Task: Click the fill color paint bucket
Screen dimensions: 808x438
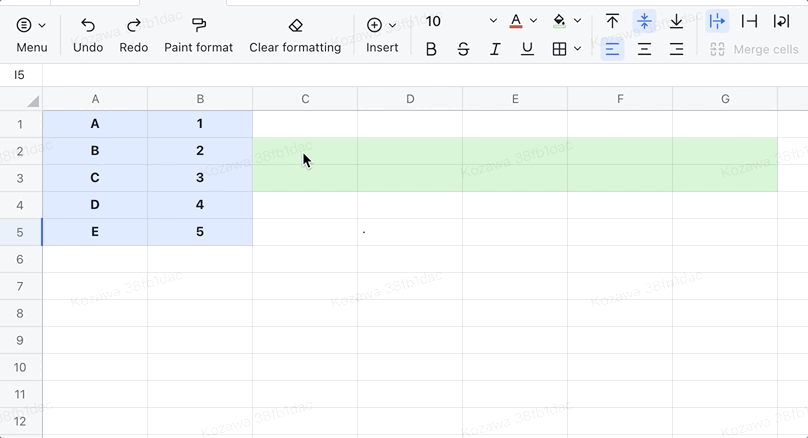Action: [x=559, y=21]
